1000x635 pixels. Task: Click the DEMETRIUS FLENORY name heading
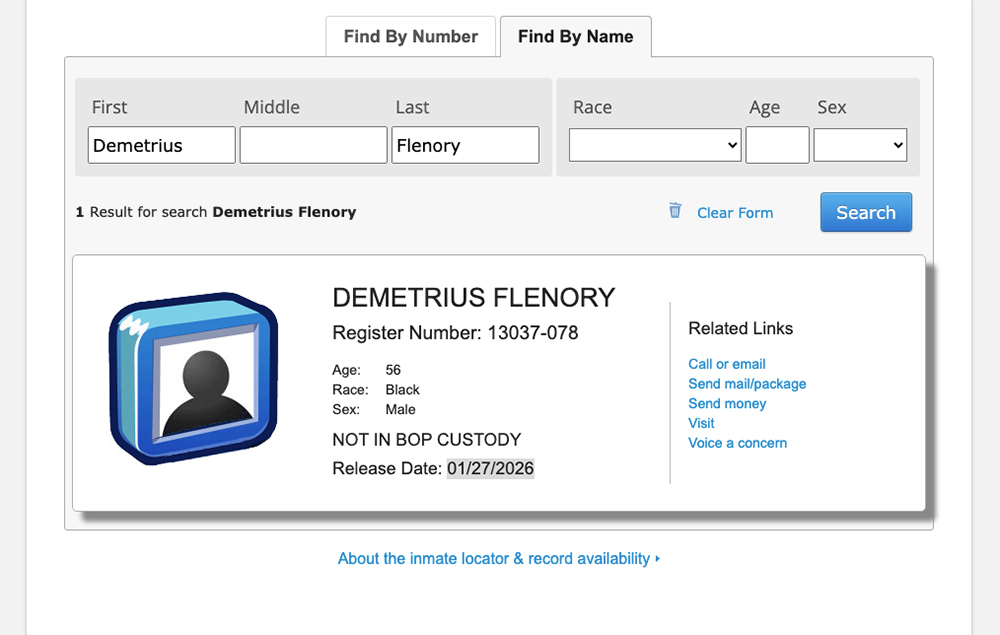pos(474,297)
